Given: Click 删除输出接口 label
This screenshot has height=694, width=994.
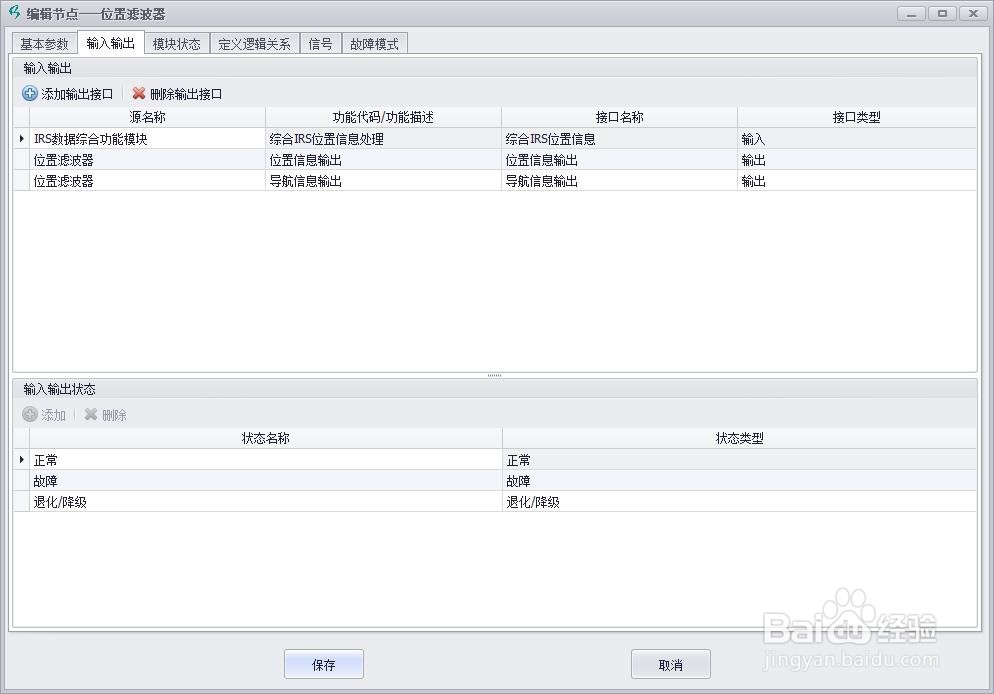Looking at the screenshot, I should click(186, 94).
